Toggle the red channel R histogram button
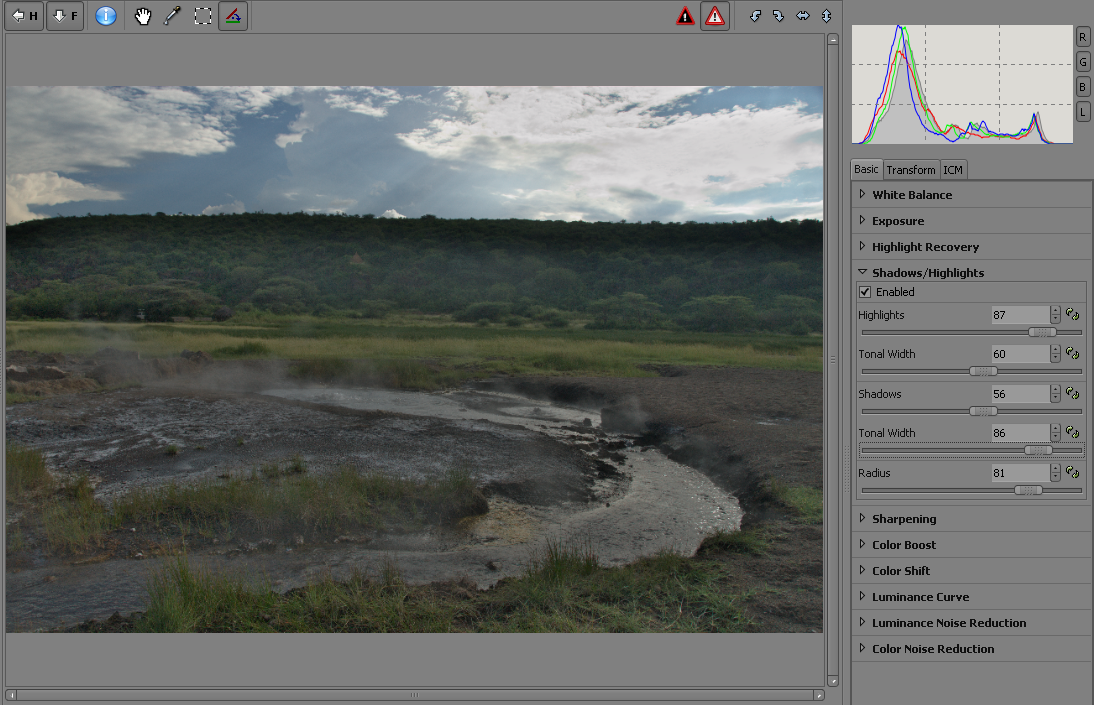The height and width of the screenshot is (705, 1094). [x=1083, y=36]
